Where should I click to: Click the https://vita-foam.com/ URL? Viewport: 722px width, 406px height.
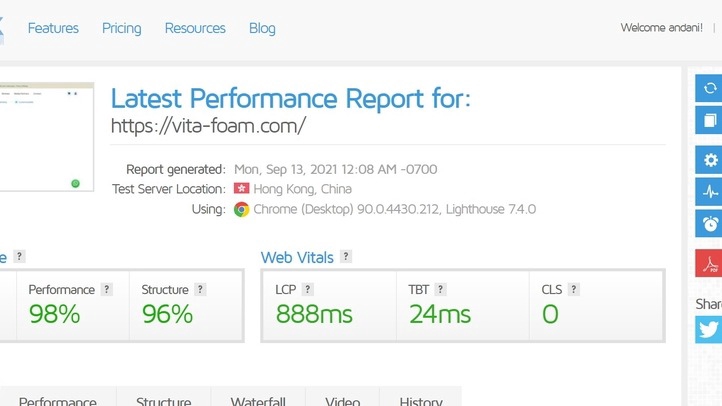[208, 125]
